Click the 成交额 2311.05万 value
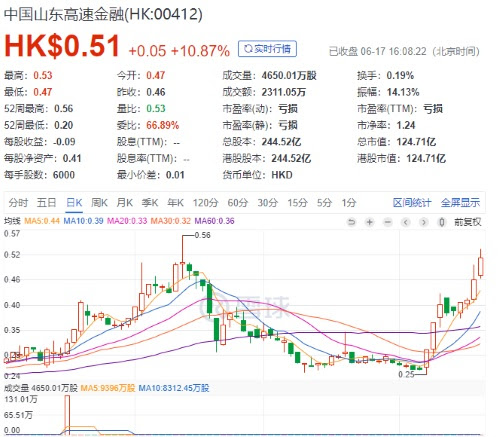The height and width of the screenshot is (437, 500). coord(284,92)
